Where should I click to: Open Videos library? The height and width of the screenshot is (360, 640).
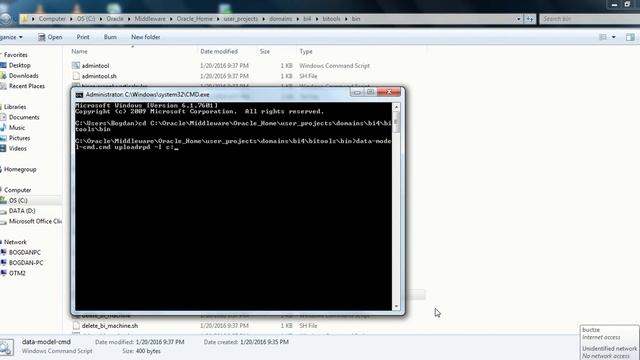tap(18, 149)
